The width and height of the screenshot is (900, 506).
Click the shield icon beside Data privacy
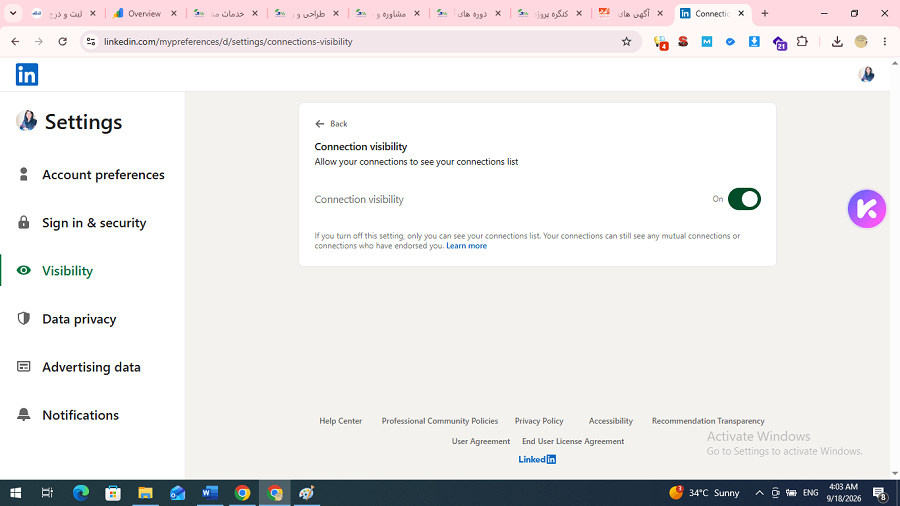click(24, 318)
